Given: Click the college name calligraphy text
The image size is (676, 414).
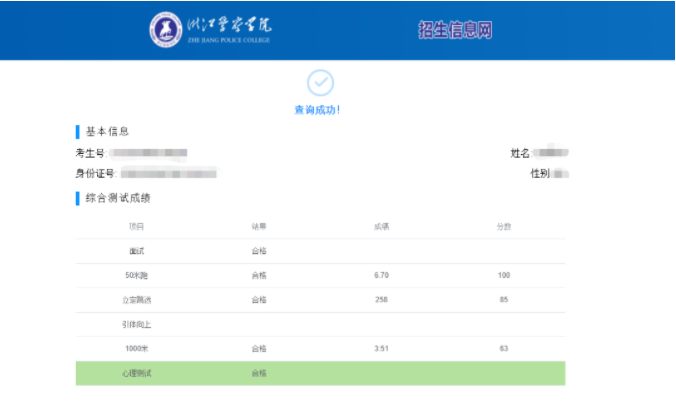Looking at the screenshot, I should pyautogui.click(x=229, y=26).
